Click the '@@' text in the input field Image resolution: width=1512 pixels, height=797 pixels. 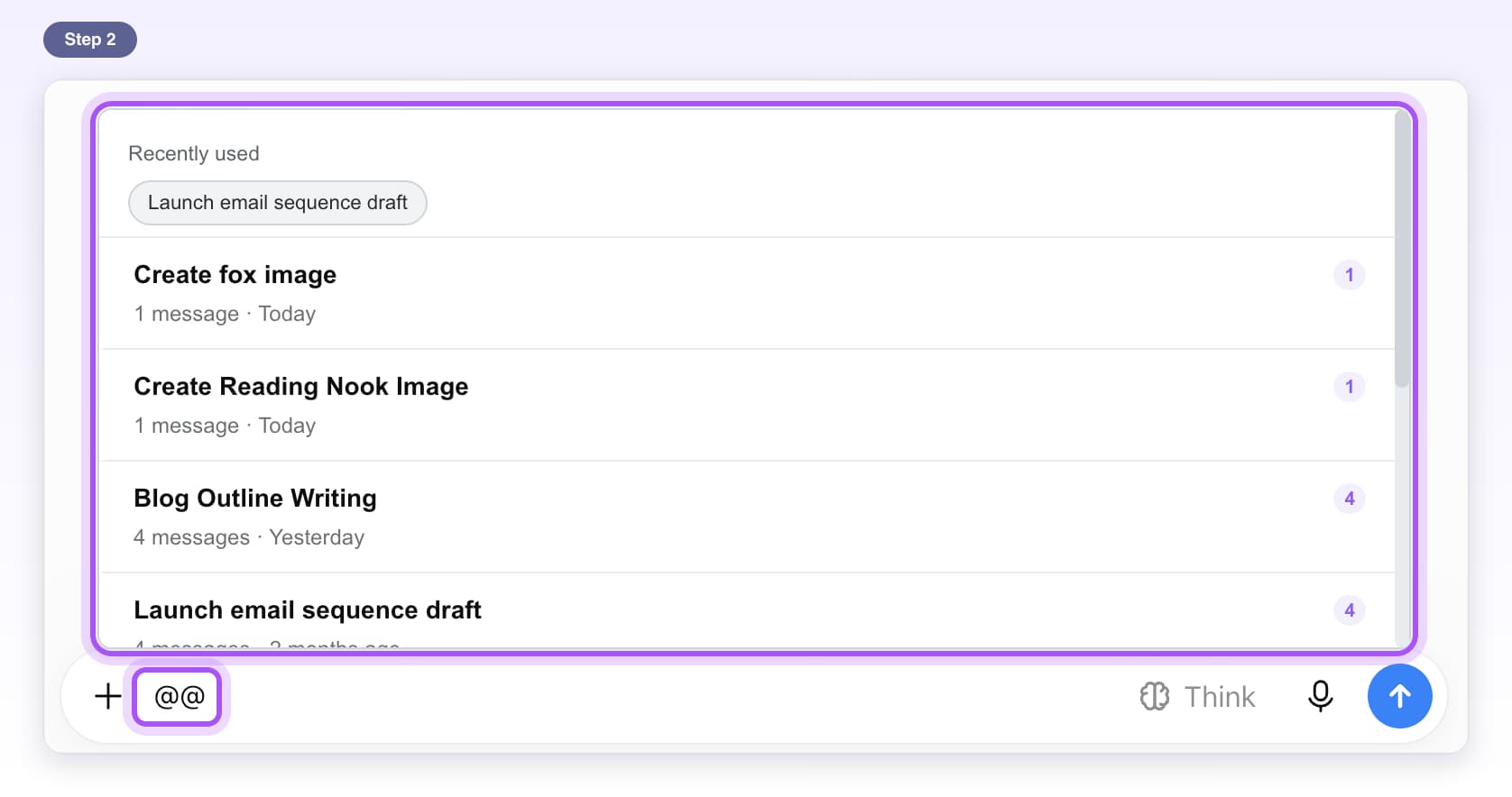tap(180, 696)
